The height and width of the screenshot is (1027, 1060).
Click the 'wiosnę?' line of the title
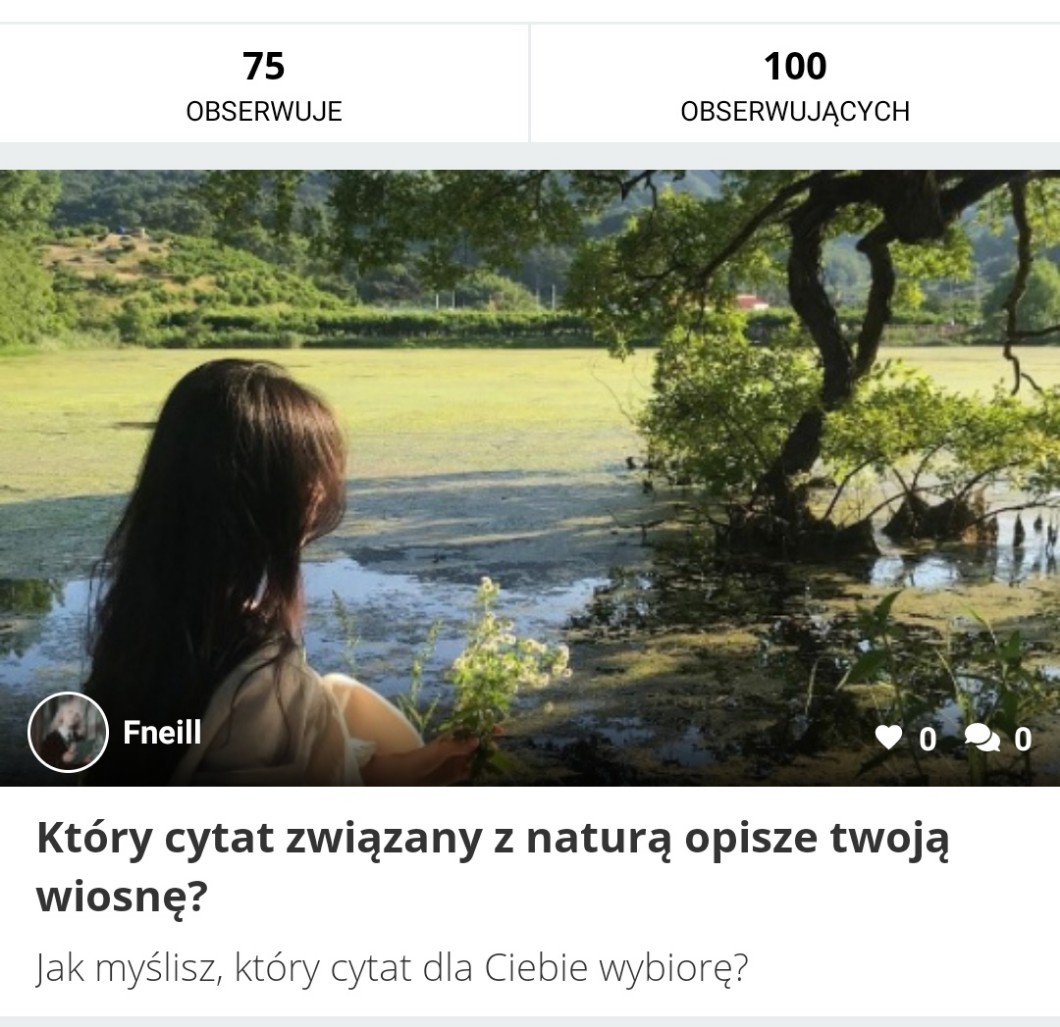[121, 897]
